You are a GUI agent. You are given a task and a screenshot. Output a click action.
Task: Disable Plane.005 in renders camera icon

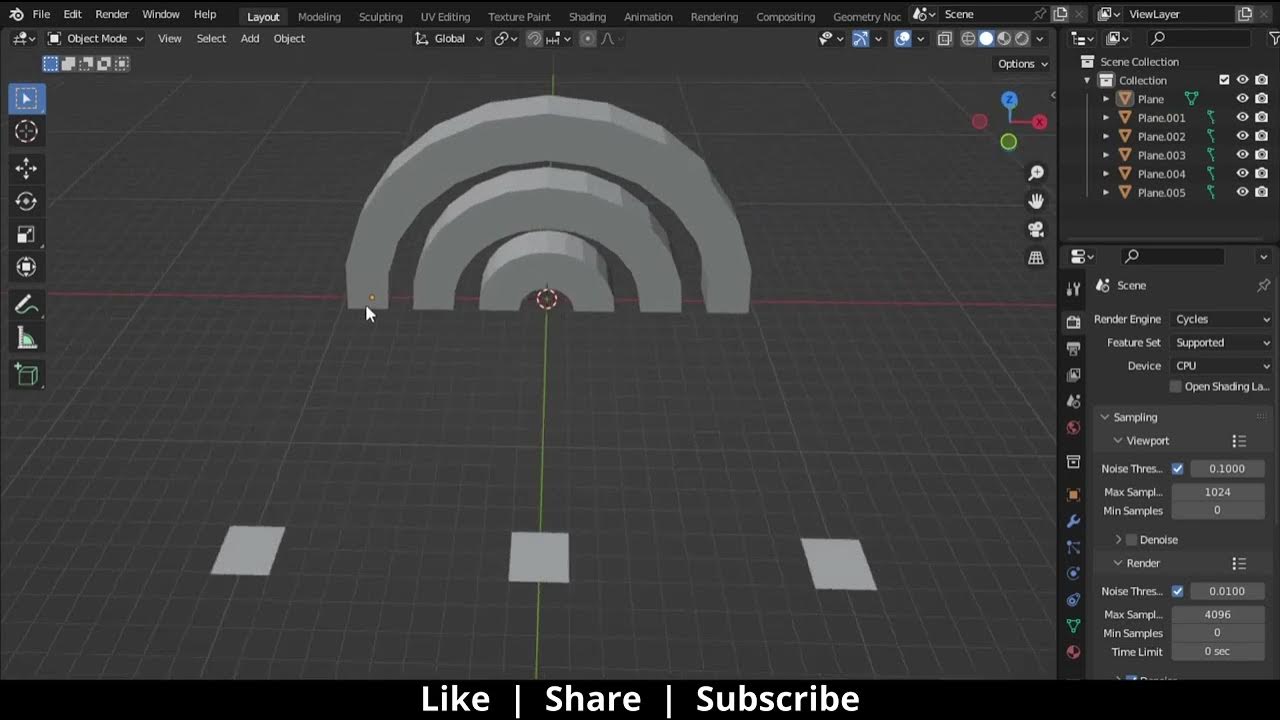pyautogui.click(x=1261, y=192)
